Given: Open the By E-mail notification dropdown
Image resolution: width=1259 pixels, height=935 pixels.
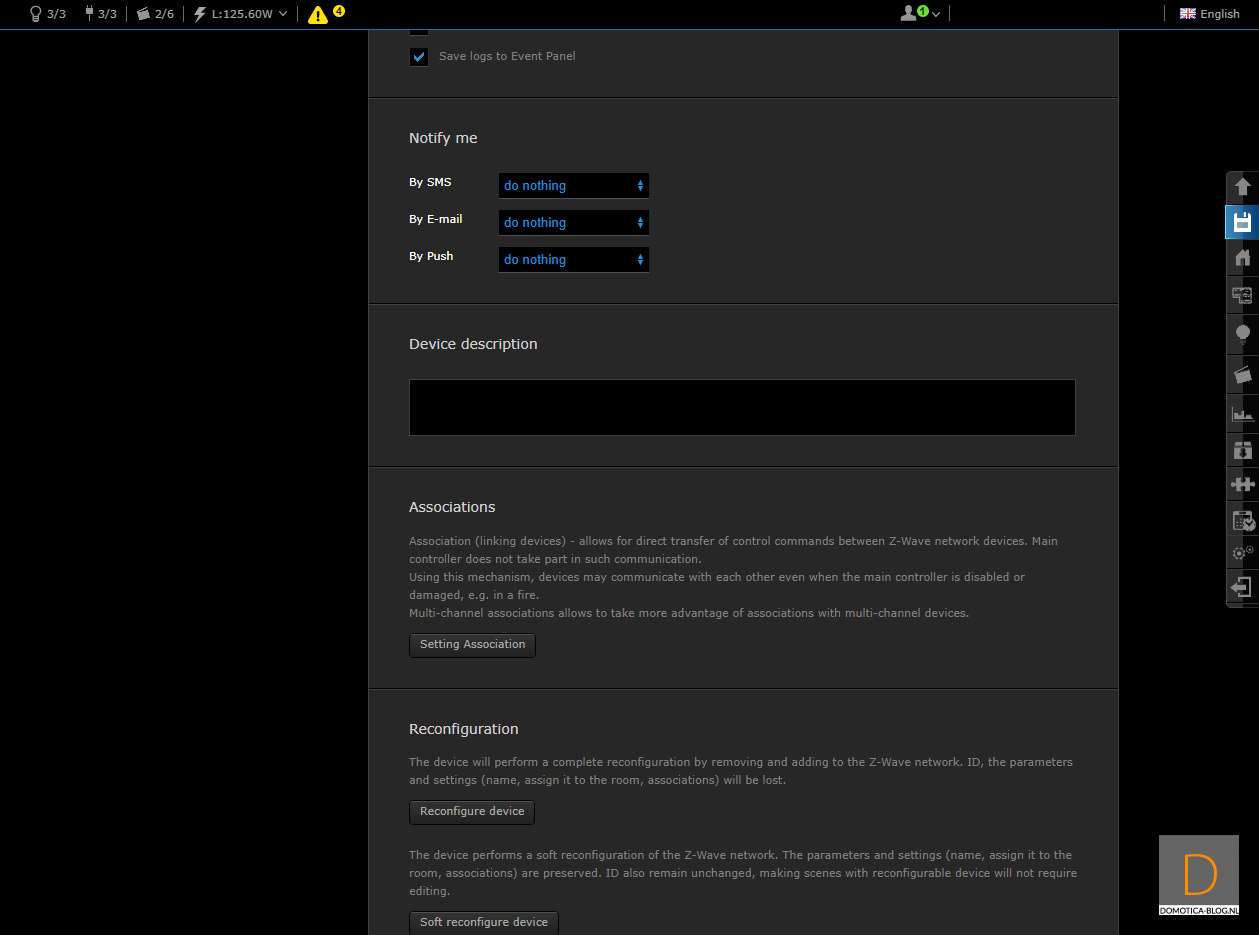Looking at the screenshot, I should pos(573,223).
